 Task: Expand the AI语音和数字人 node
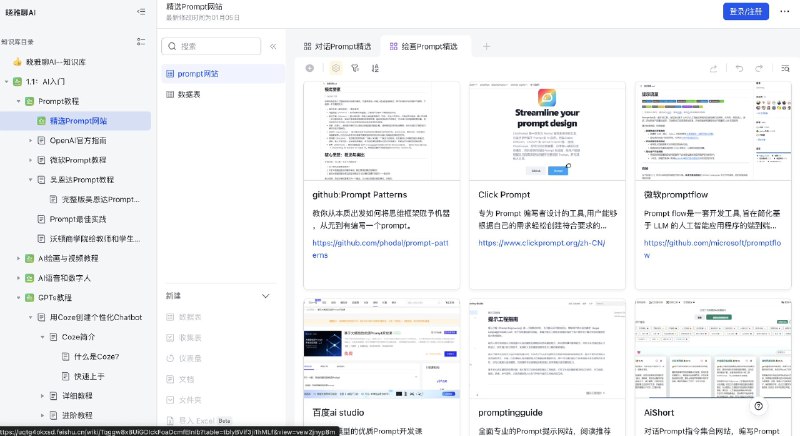coord(18,278)
